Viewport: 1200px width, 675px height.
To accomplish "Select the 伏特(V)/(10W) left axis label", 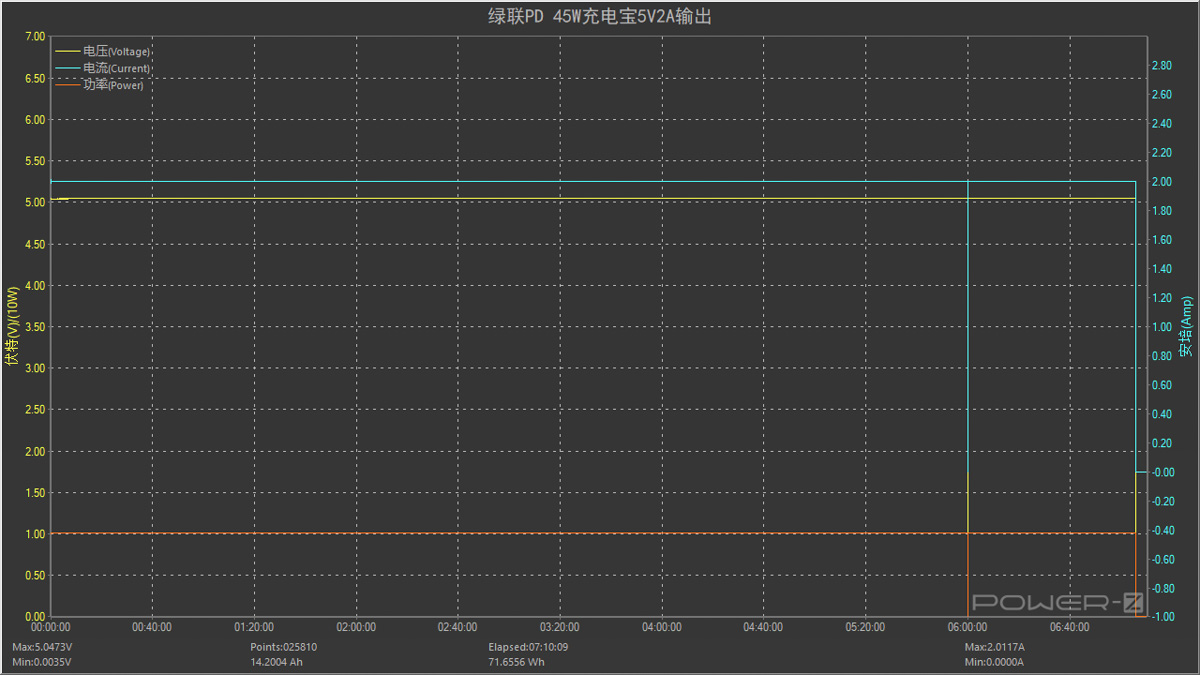I will coord(12,326).
